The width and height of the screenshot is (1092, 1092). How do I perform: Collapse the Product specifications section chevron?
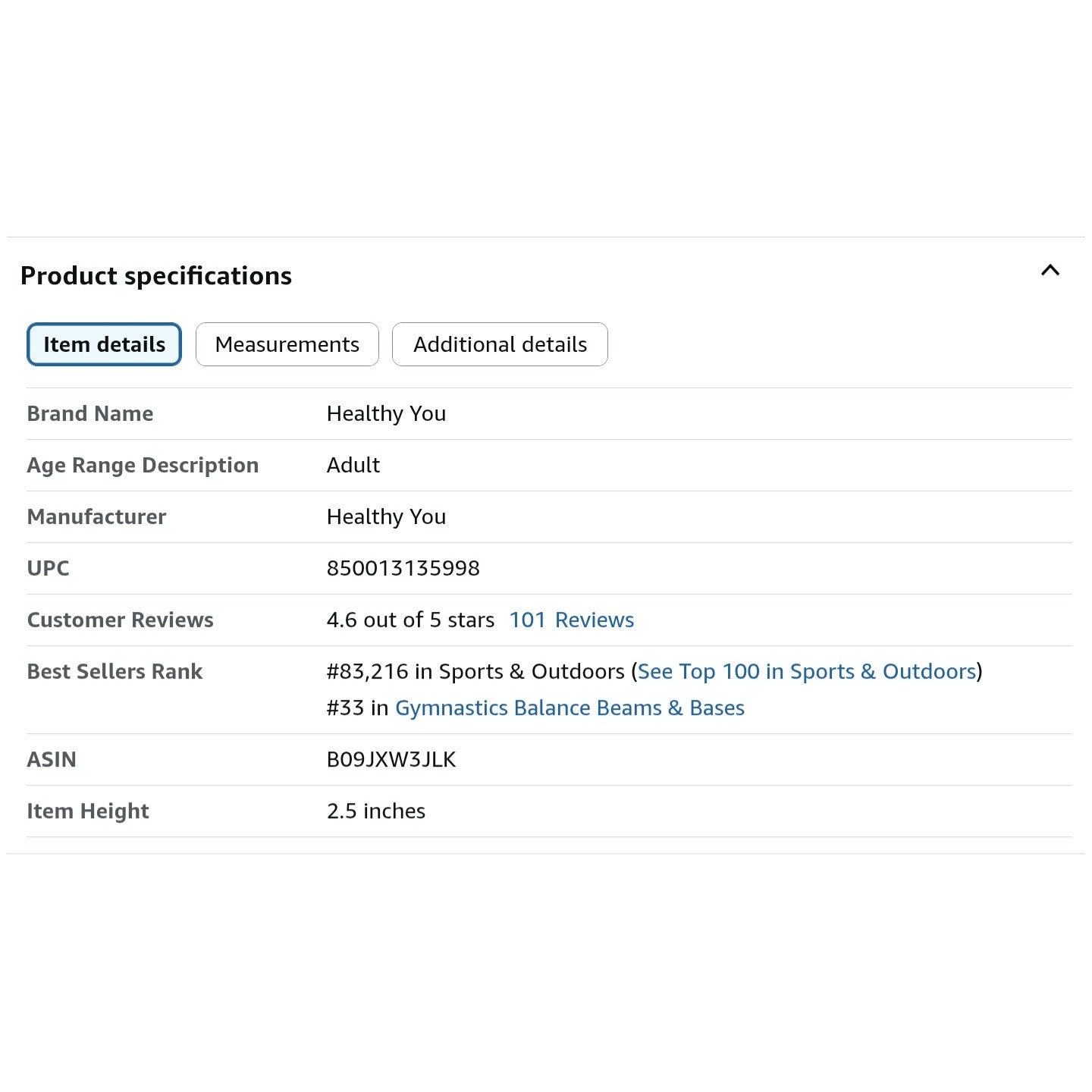point(1050,270)
